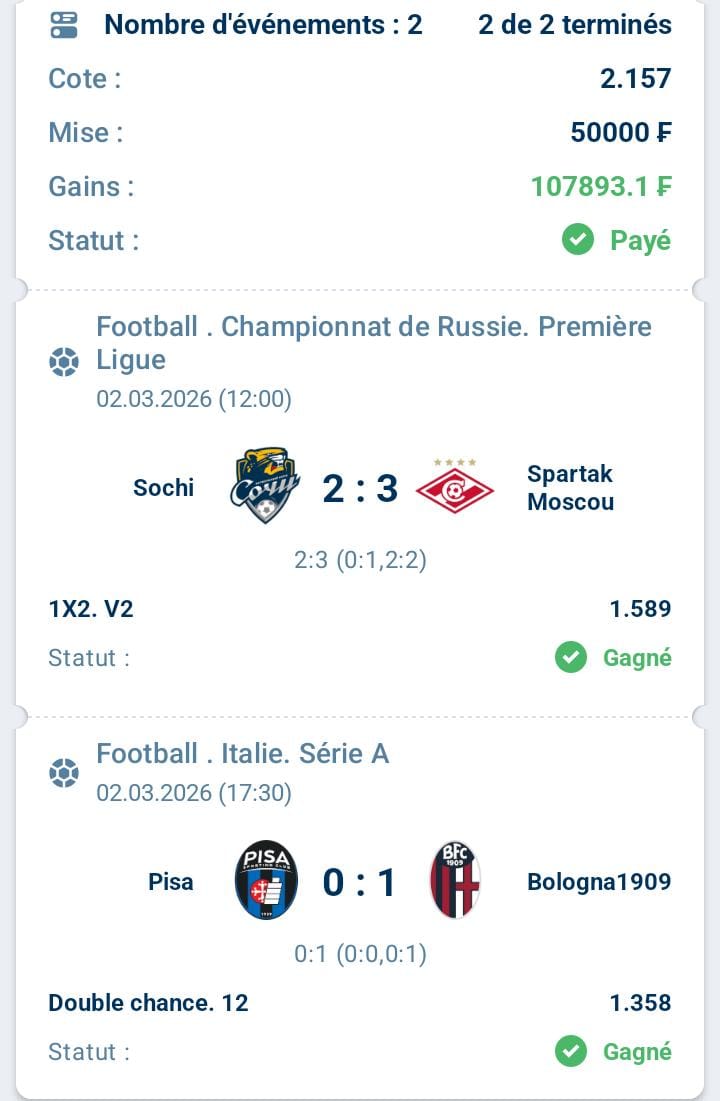Open the Football Italie Série A link
720x1101 pixels.
coord(242,754)
